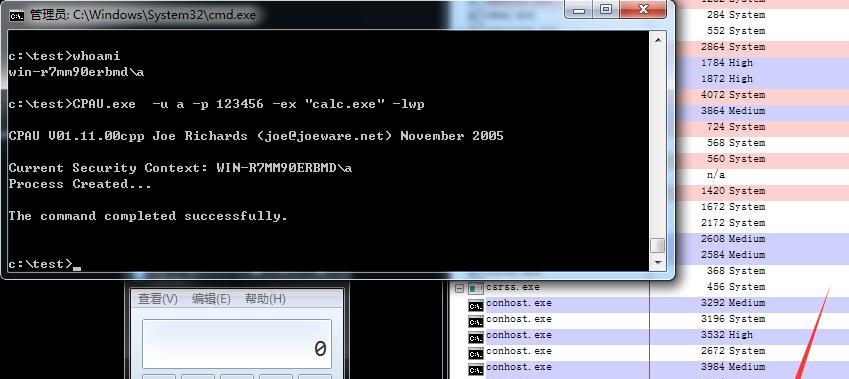Click the cmd.exe title bar icon
Image resolution: width=849 pixels, height=379 pixels.
17,15
